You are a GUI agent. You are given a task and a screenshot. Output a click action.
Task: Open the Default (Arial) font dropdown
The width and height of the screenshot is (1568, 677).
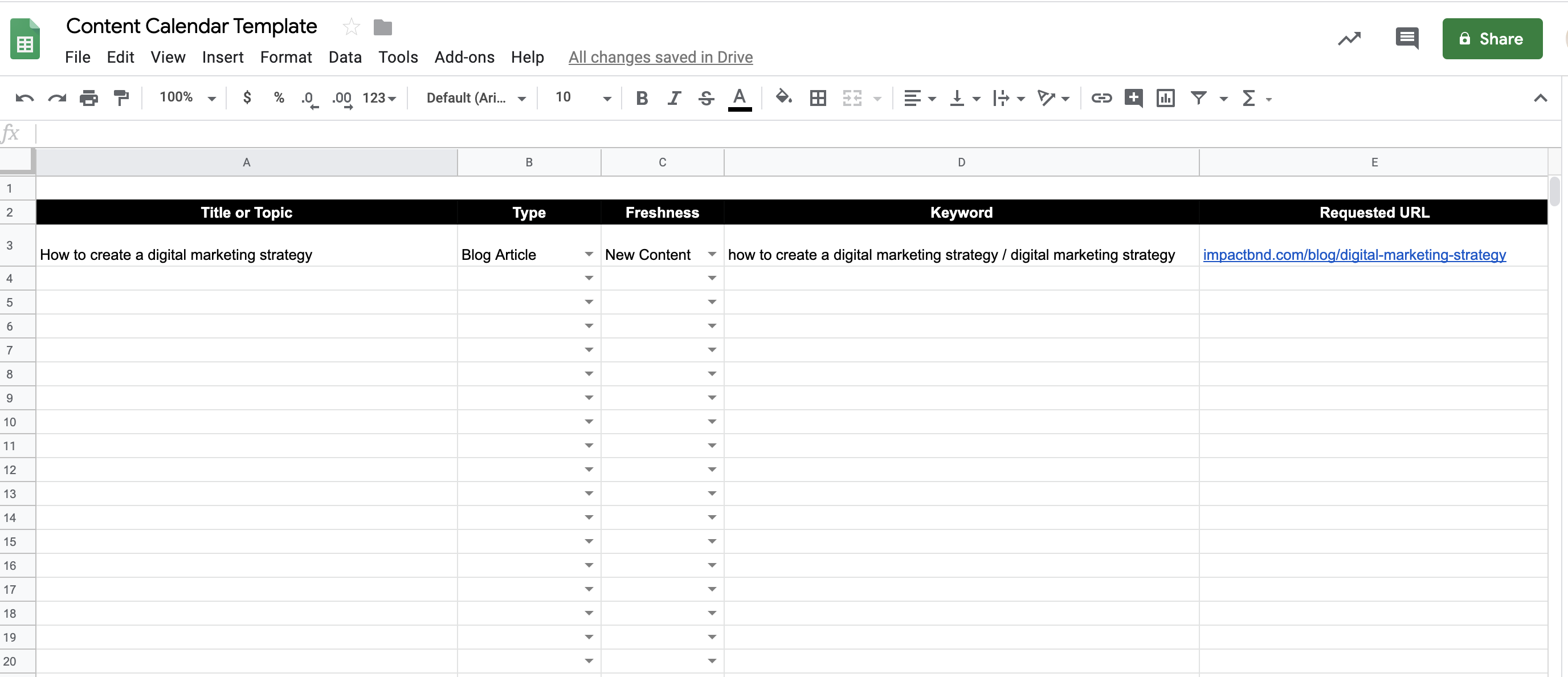point(476,98)
